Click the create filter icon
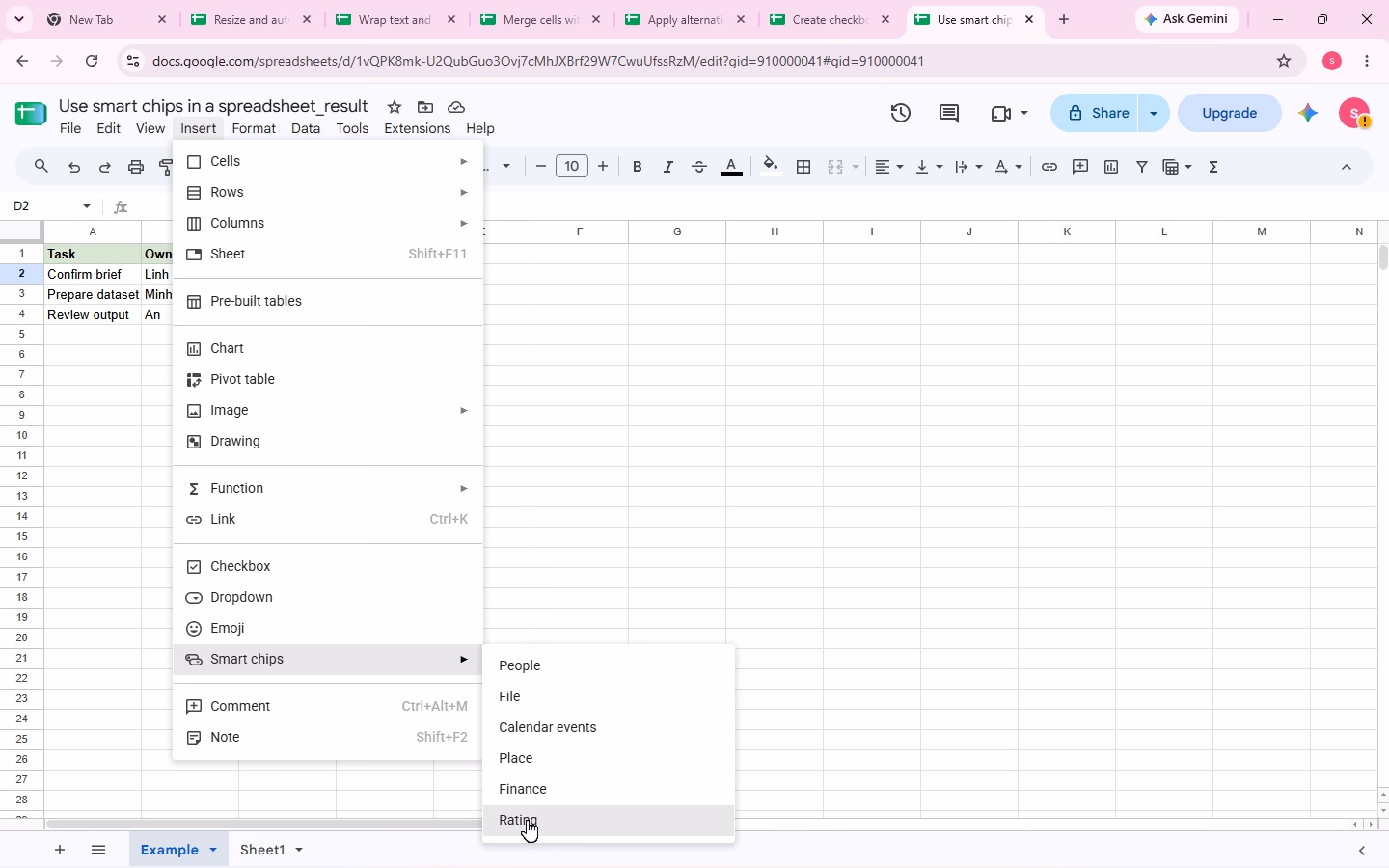1389x868 pixels. click(1142, 167)
